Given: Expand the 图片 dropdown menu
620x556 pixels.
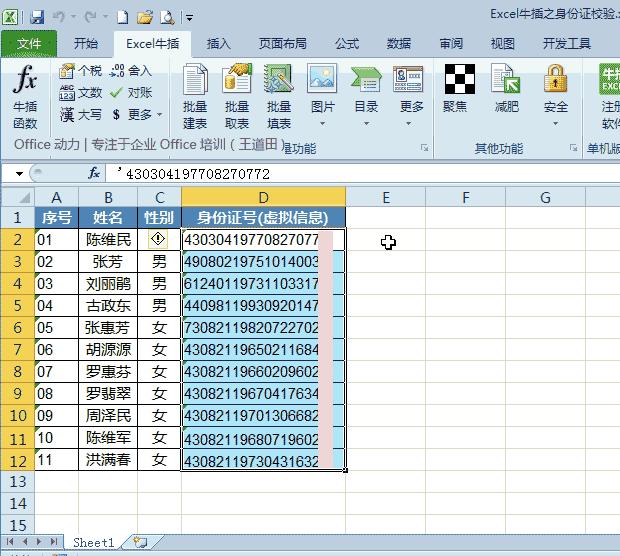Looking at the screenshot, I should 322,107.
